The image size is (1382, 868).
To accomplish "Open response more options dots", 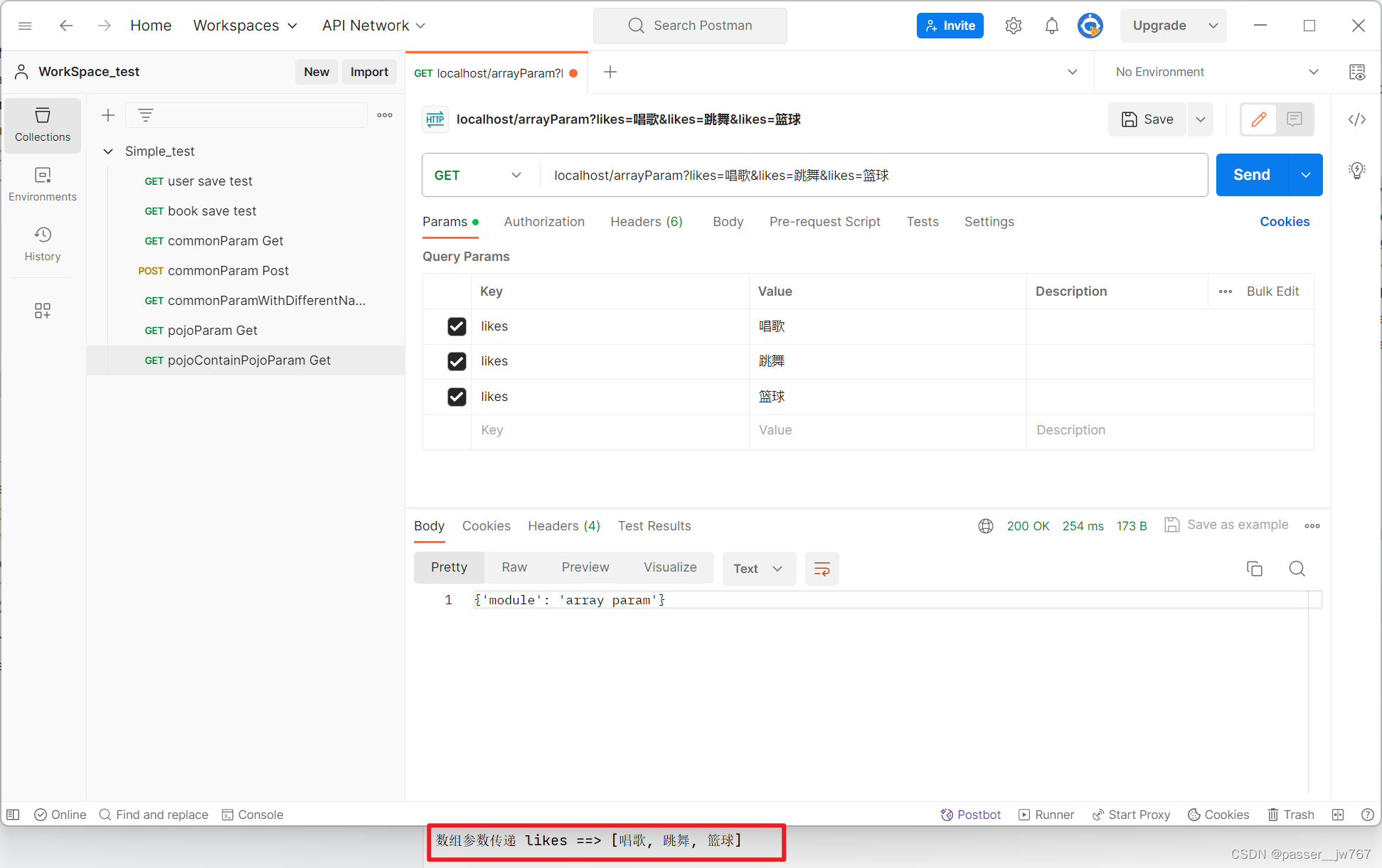I will [x=1312, y=526].
